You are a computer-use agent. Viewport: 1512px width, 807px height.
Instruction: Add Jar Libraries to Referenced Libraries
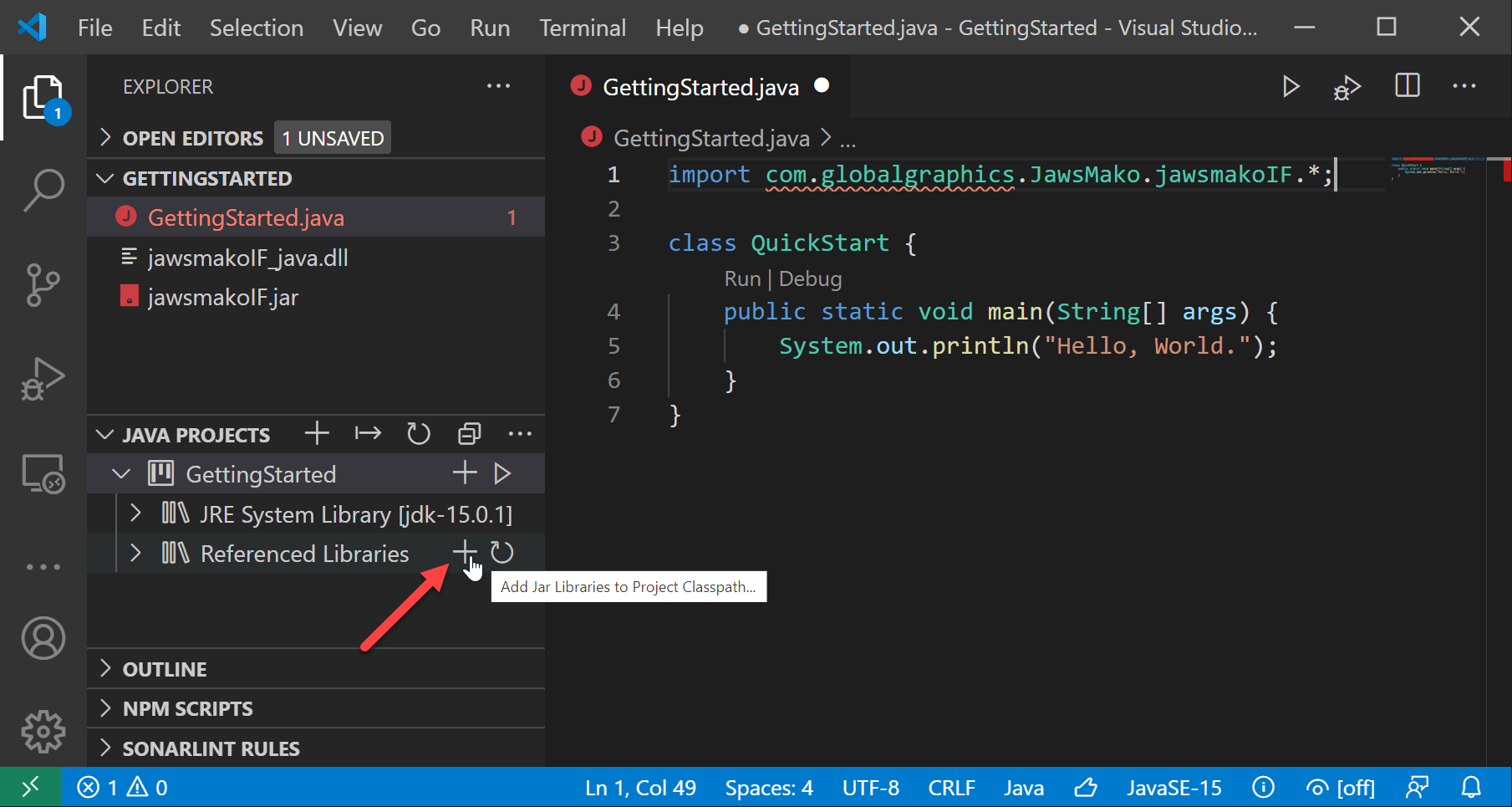(x=464, y=553)
